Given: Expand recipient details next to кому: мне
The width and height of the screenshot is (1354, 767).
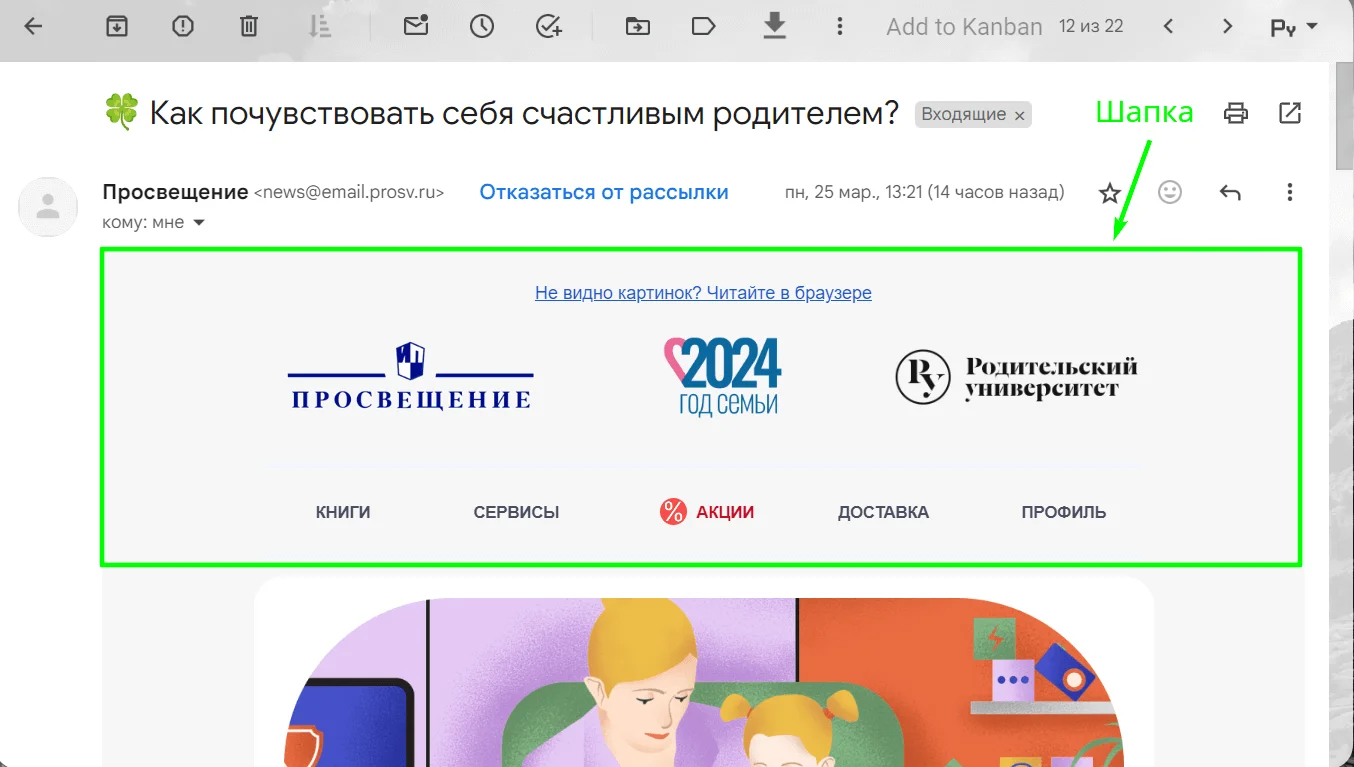Looking at the screenshot, I should click(x=198, y=223).
